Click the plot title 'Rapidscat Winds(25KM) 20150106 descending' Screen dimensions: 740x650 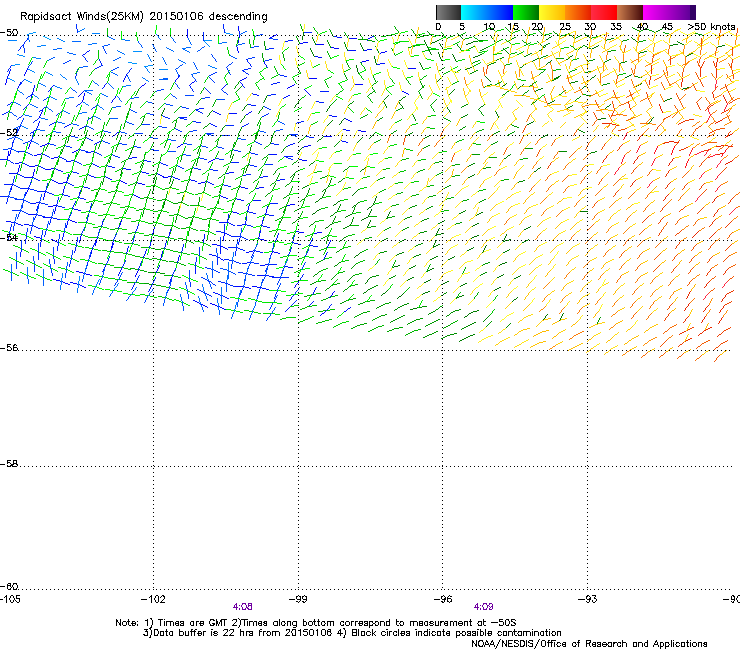tap(143, 17)
